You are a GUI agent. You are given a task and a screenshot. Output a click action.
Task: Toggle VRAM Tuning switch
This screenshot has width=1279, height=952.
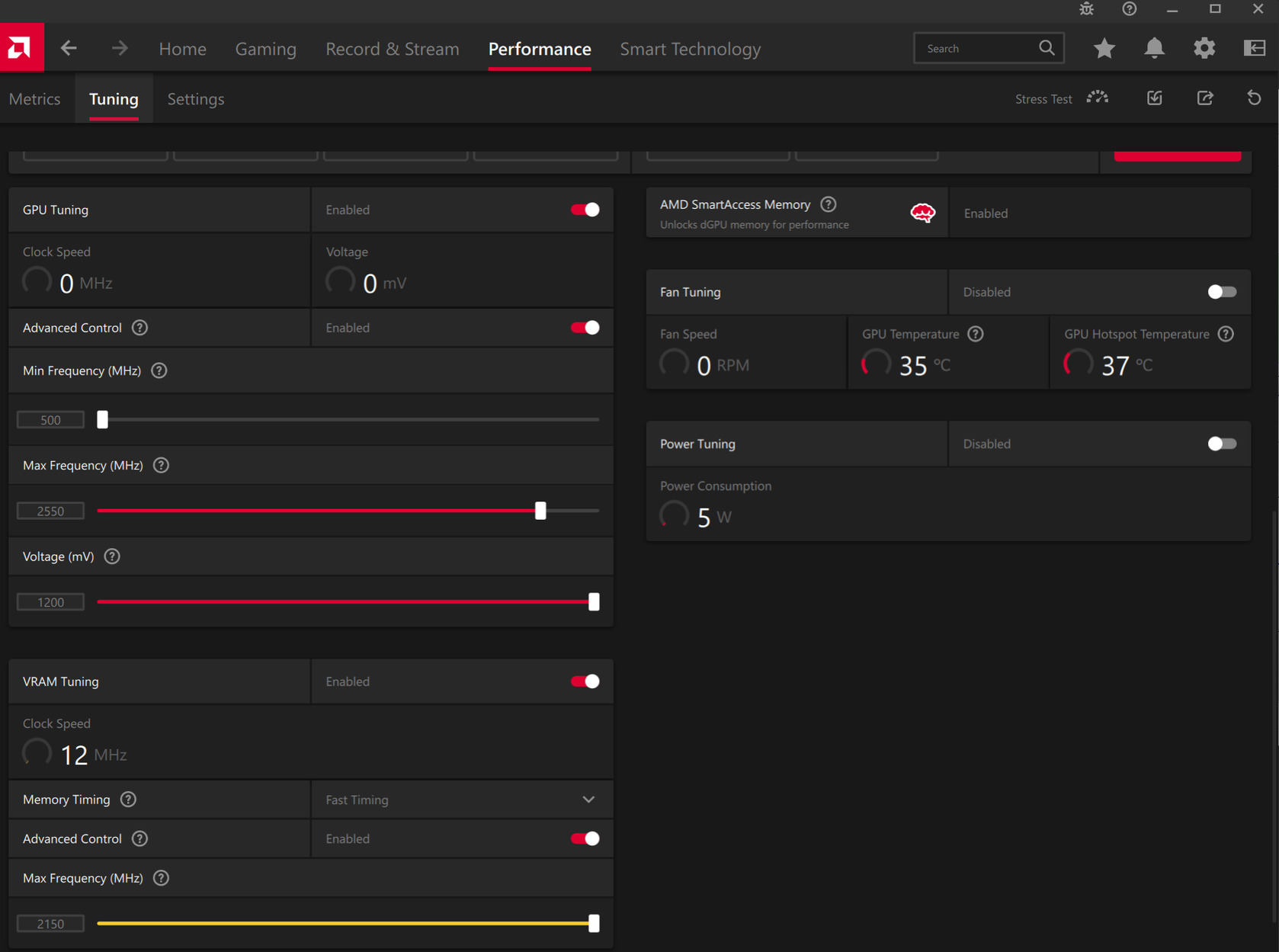click(585, 681)
